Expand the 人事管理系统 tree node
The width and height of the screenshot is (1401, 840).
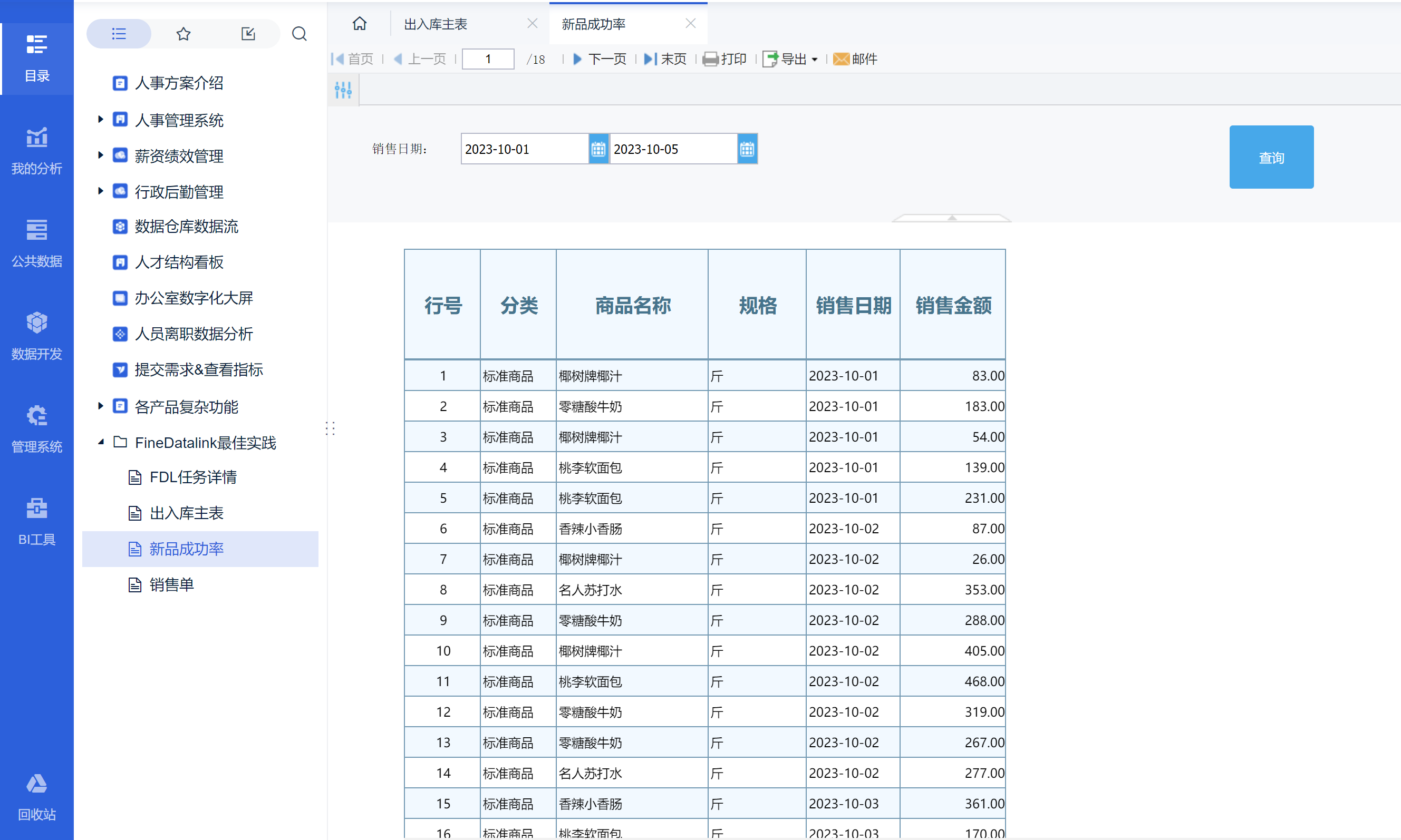pos(100,119)
